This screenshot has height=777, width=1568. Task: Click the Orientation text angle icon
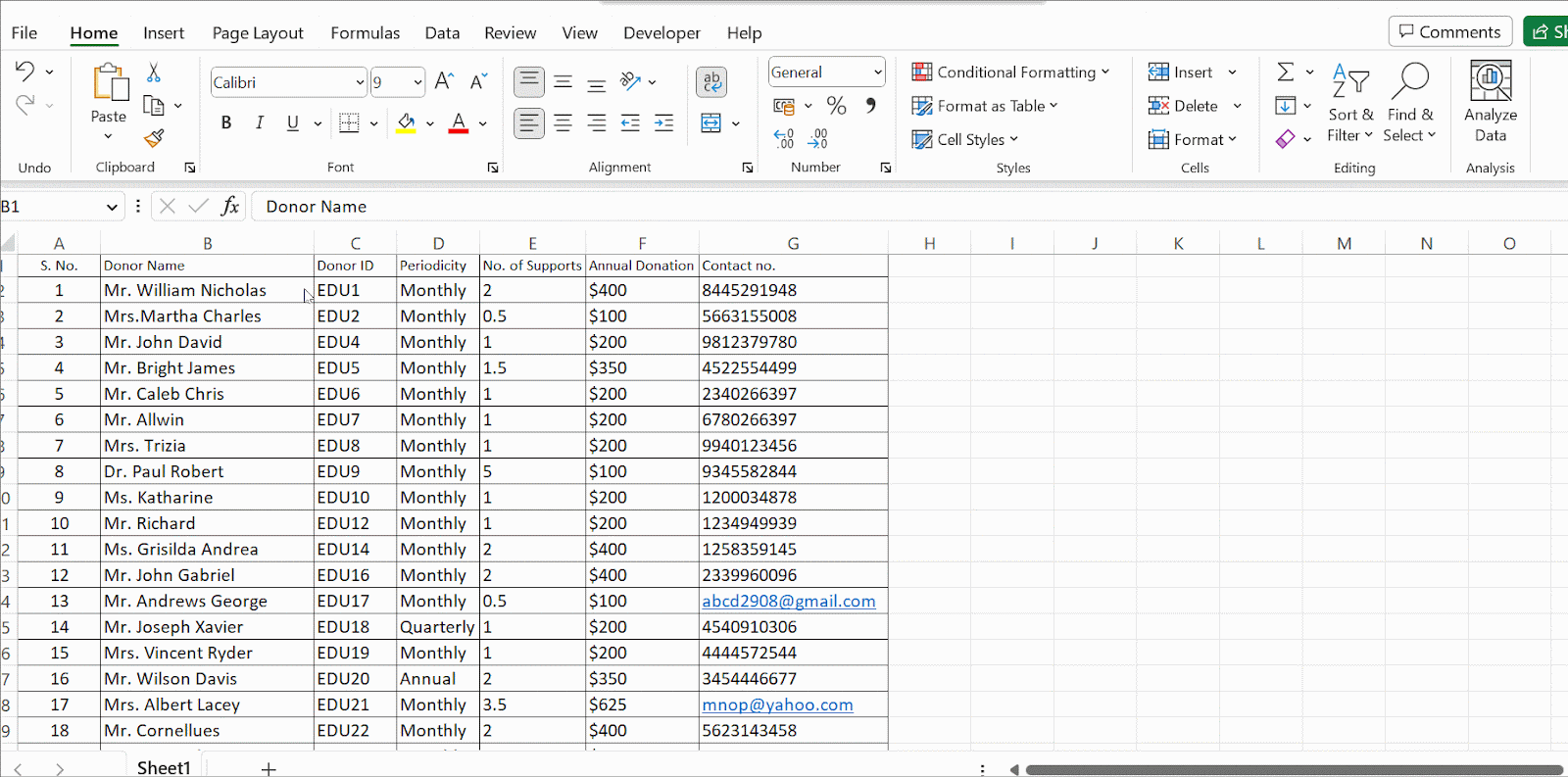631,81
